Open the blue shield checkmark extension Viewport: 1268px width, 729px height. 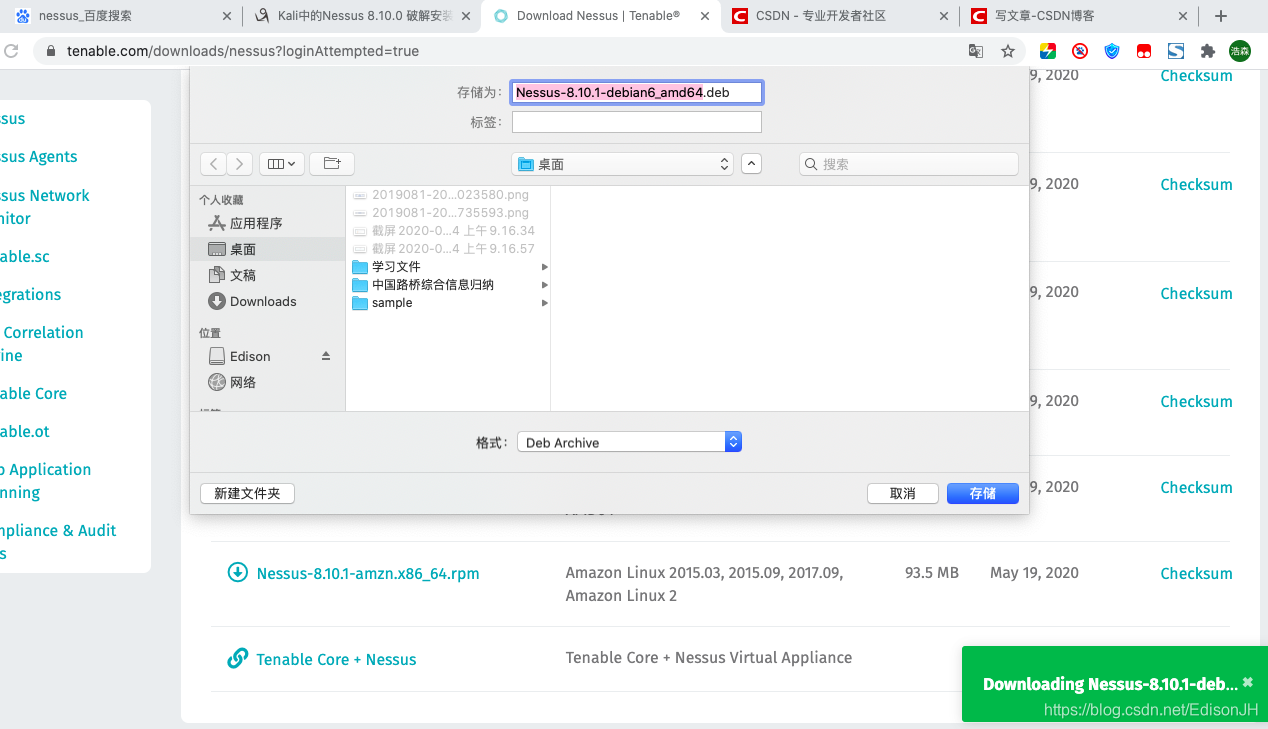pos(1112,51)
